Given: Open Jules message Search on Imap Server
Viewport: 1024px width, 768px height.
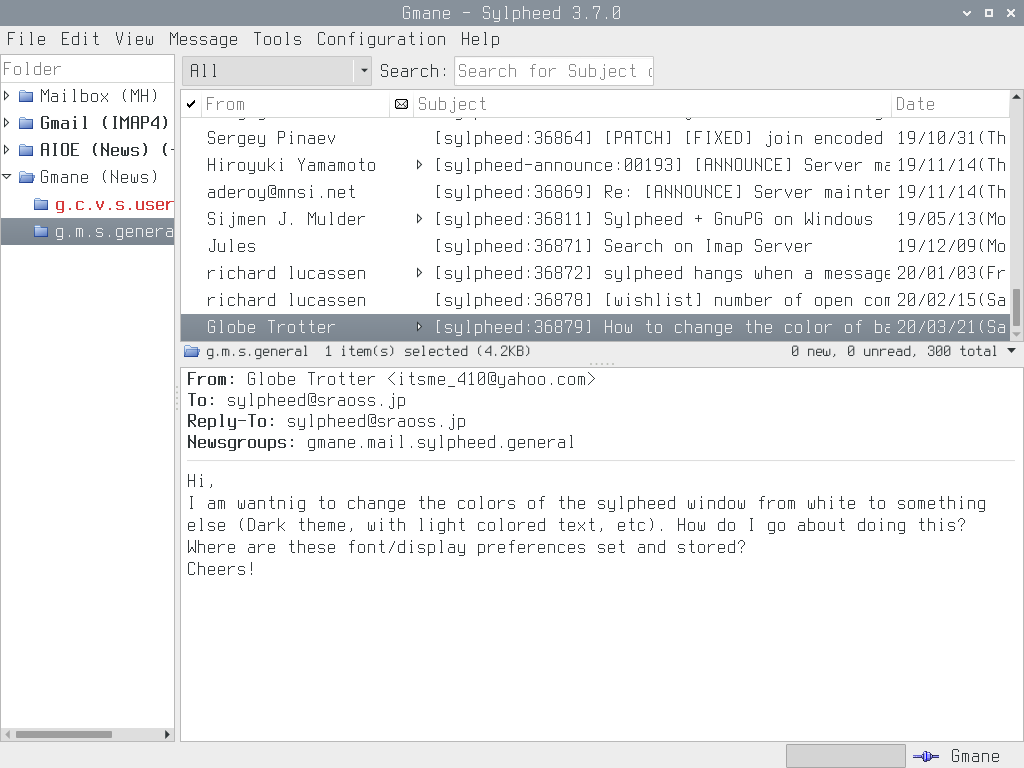Looking at the screenshot, I should tap(594, 246).
